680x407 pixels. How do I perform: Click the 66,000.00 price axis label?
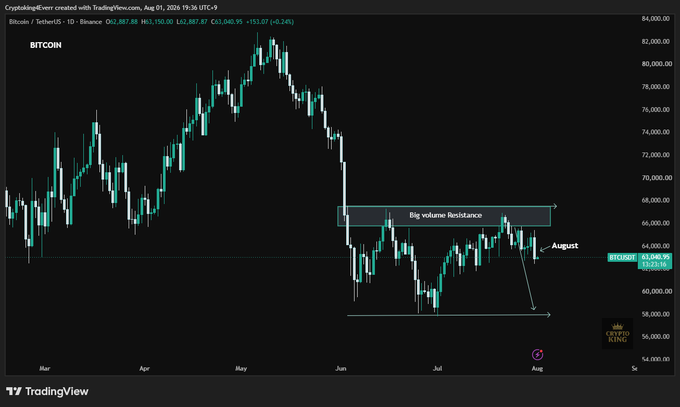pos(655,223)
